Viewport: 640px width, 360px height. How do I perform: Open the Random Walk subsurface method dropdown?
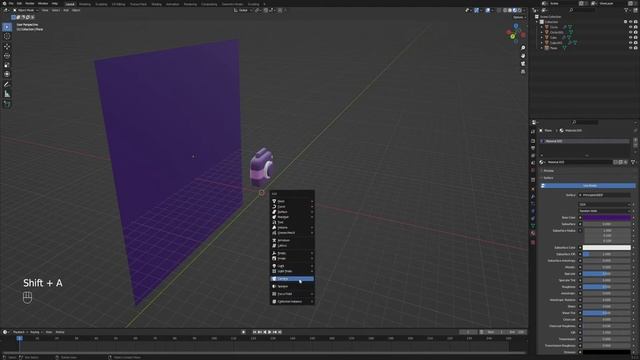(x=604, y=211)
